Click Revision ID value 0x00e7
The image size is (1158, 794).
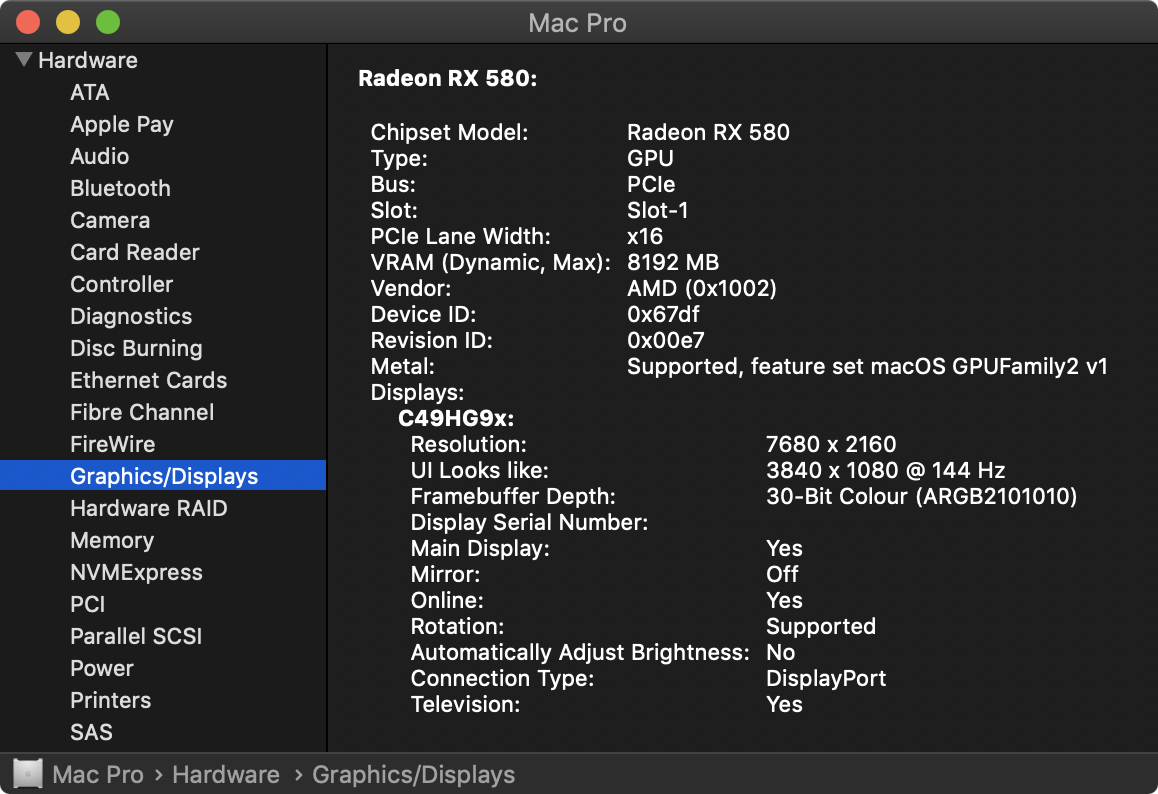coord(665,340)
